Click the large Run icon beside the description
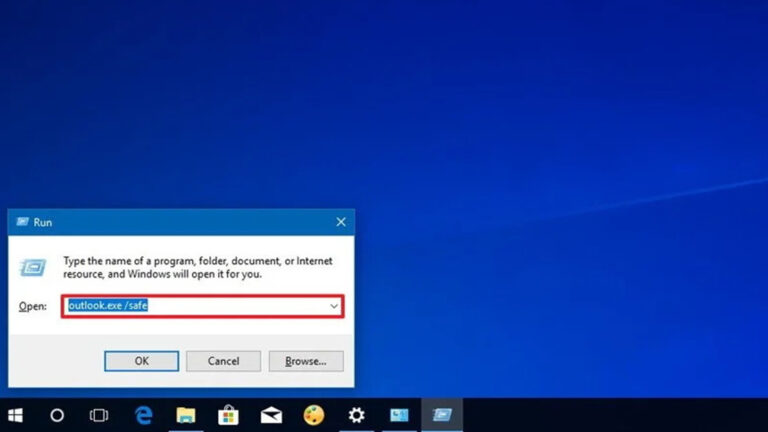768x432 pixels. pyautogui.click(x=33, y=267)
